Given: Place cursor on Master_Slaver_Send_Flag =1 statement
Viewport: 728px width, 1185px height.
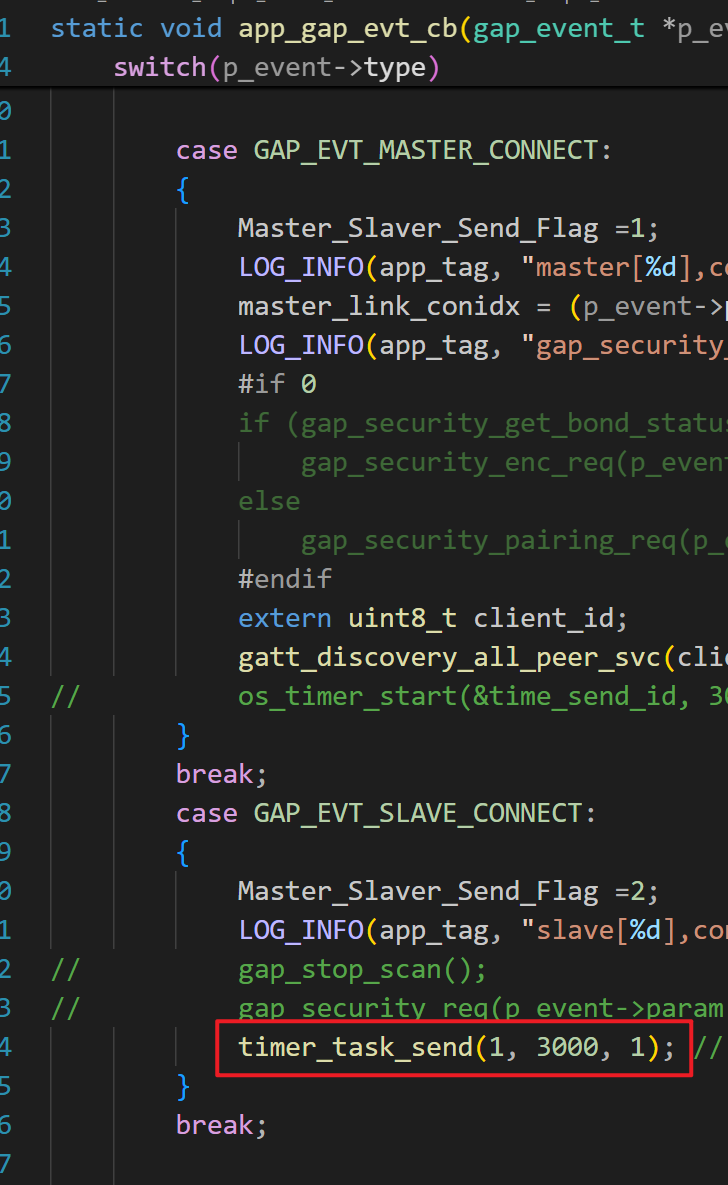Looking at the screenshot, I should point(417,228).
